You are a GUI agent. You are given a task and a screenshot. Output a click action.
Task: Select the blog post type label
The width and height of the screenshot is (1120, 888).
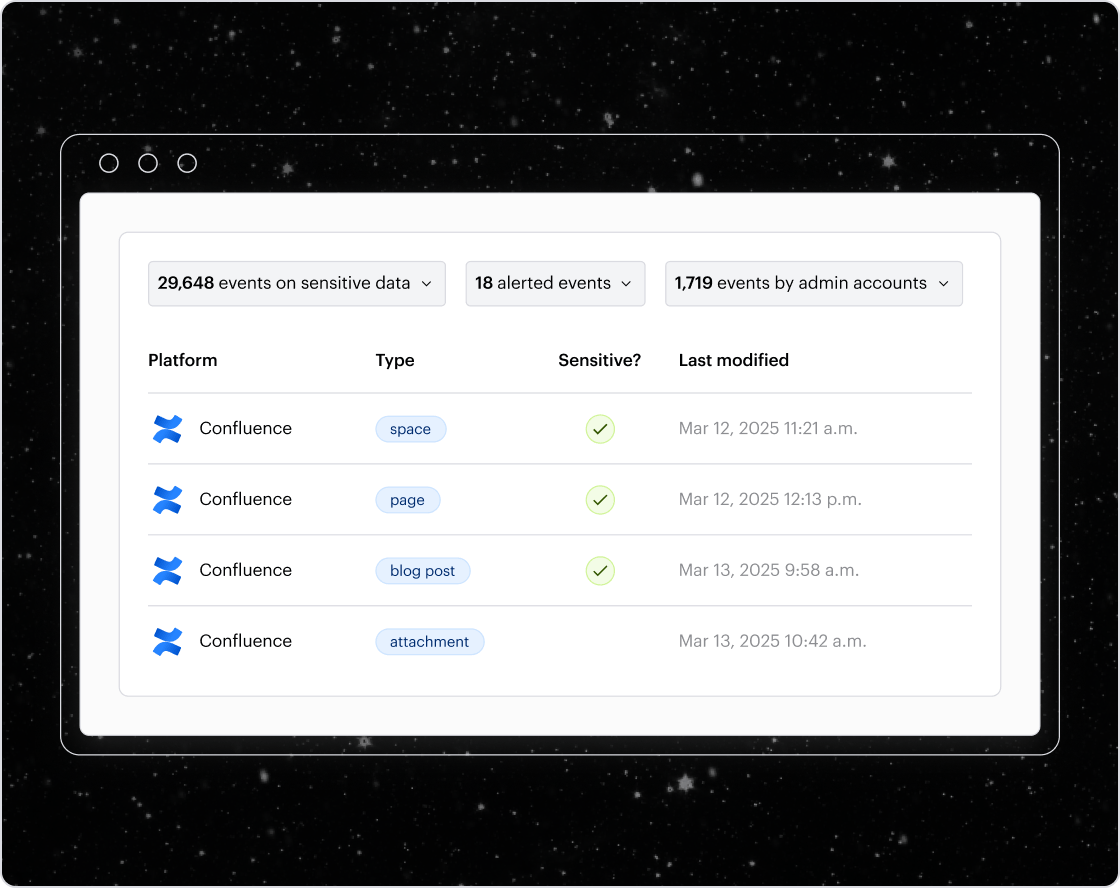coord(422,570)
